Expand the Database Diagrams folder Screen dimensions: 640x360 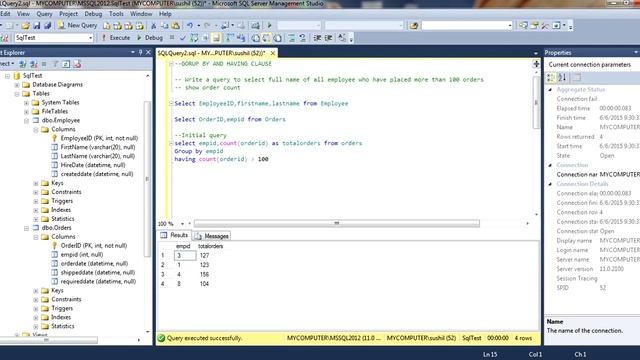click(x=17, y=85)
